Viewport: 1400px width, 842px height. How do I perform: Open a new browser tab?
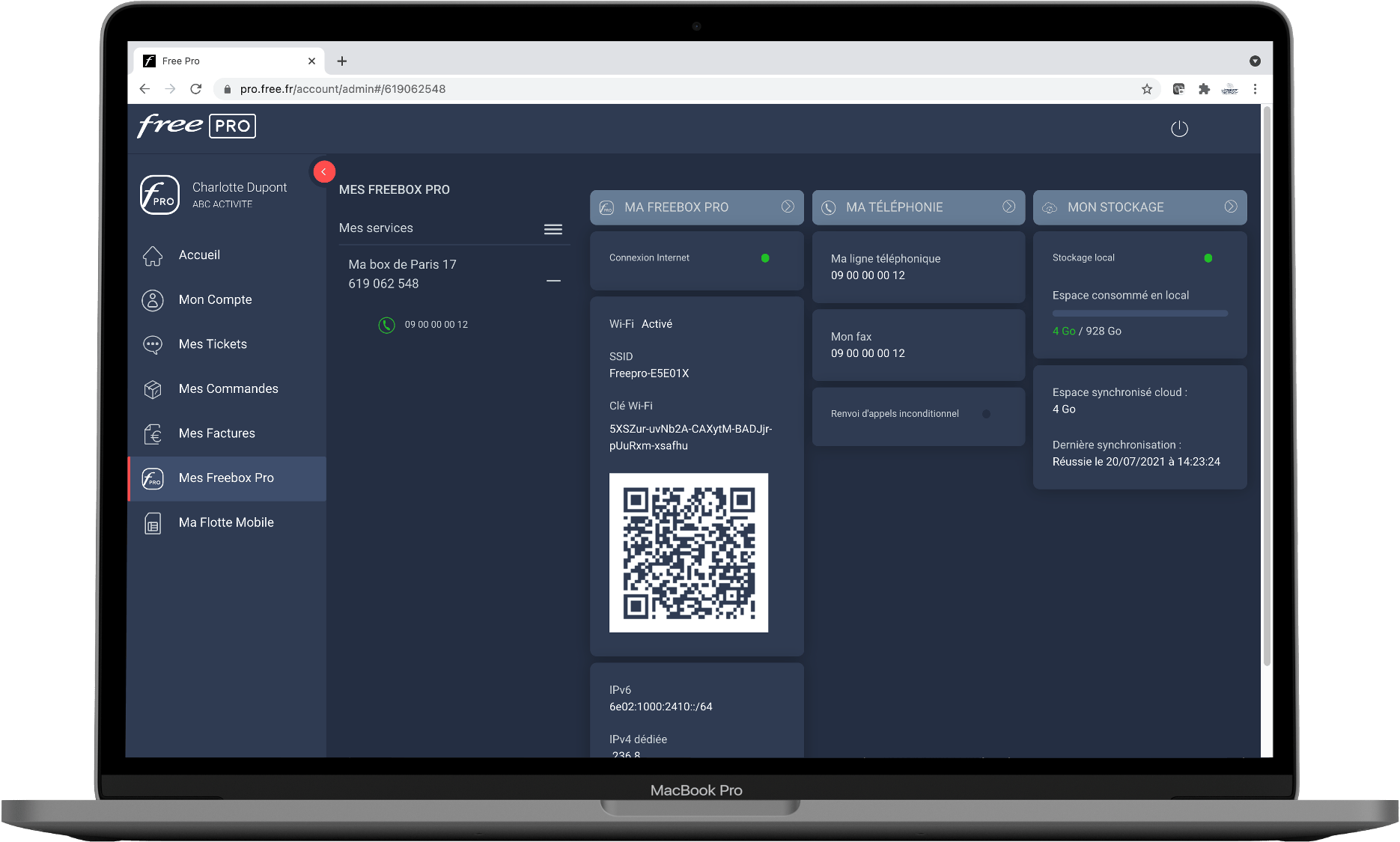pyautogui.click(x=342, y=61)
